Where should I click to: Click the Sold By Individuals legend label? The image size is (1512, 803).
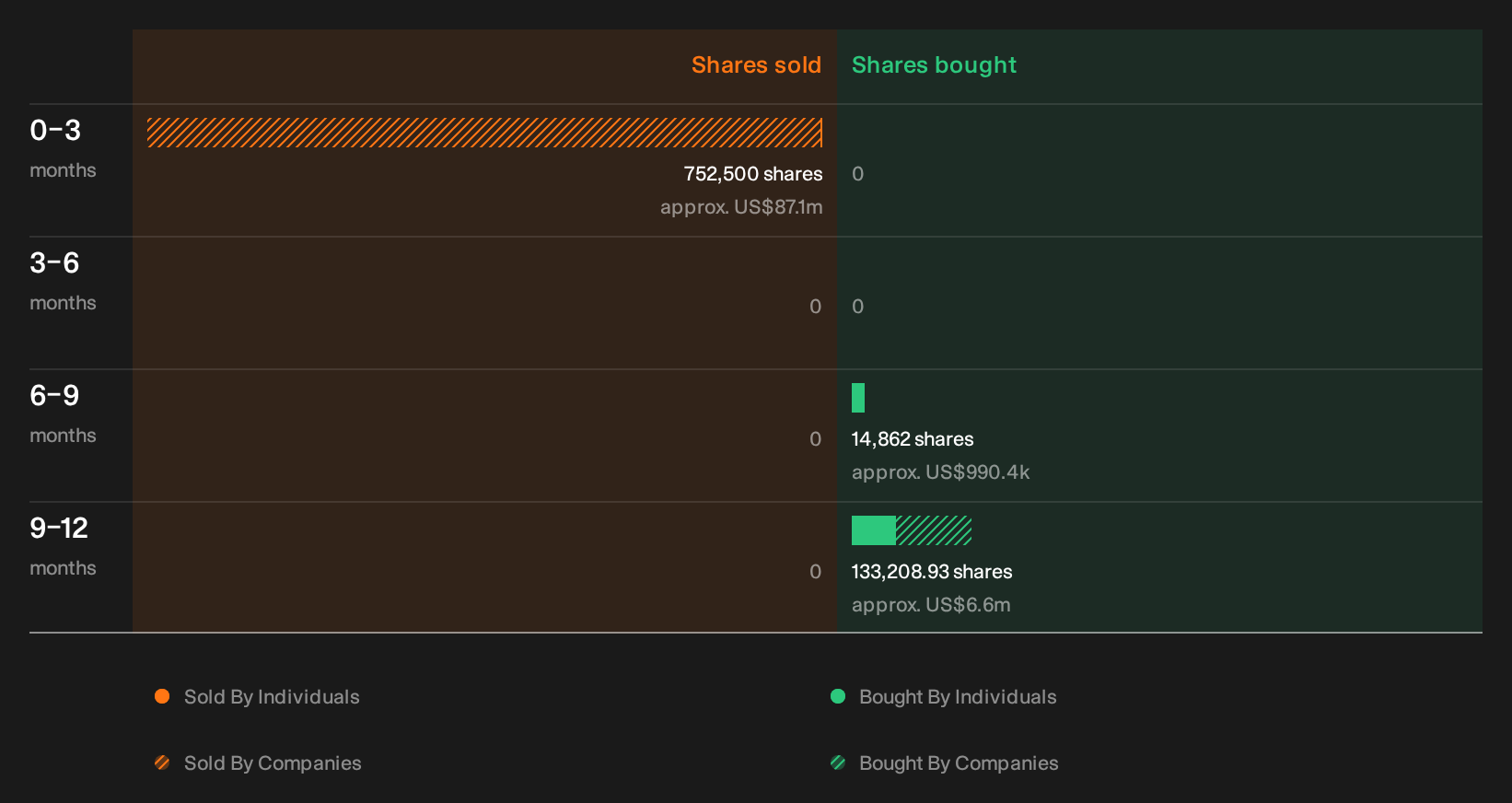[272, 697]
